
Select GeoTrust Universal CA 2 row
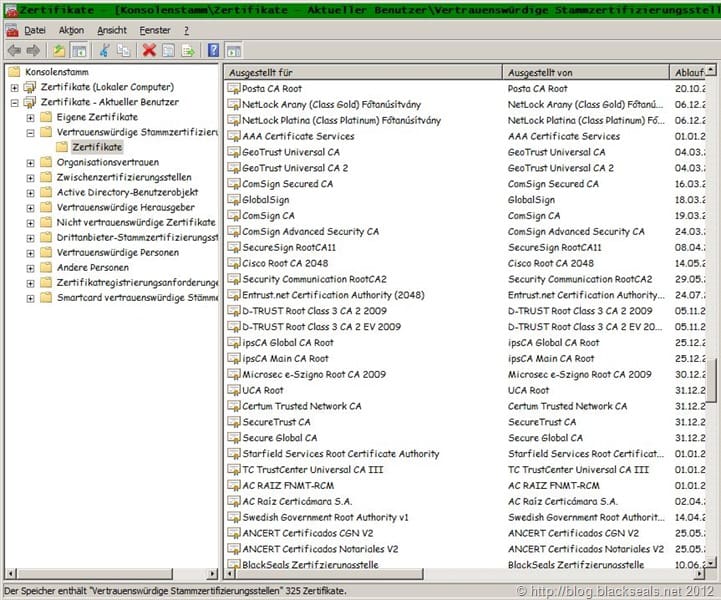click(295, 168)
